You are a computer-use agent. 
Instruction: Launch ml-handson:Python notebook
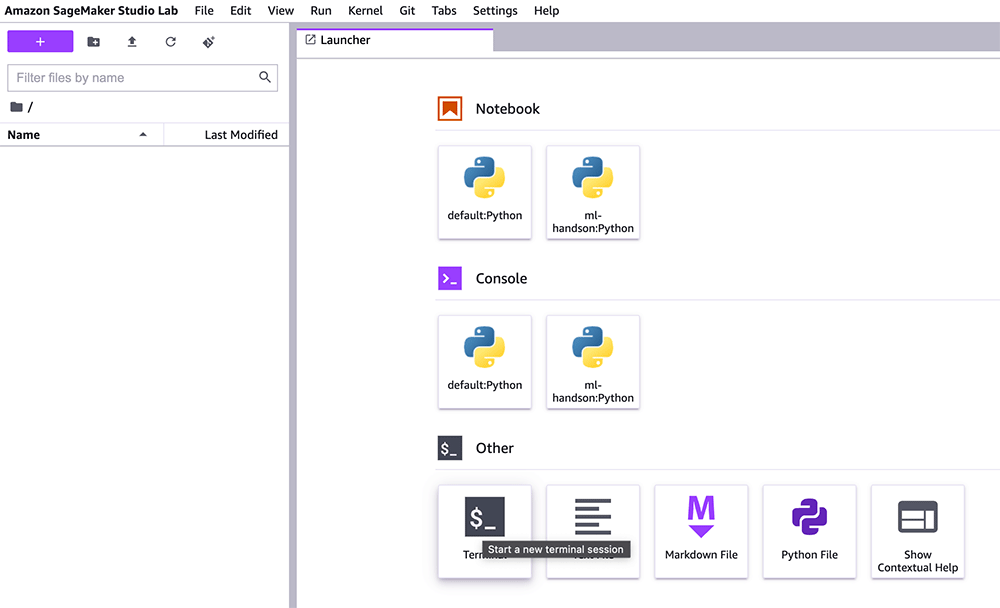point(593,192)
